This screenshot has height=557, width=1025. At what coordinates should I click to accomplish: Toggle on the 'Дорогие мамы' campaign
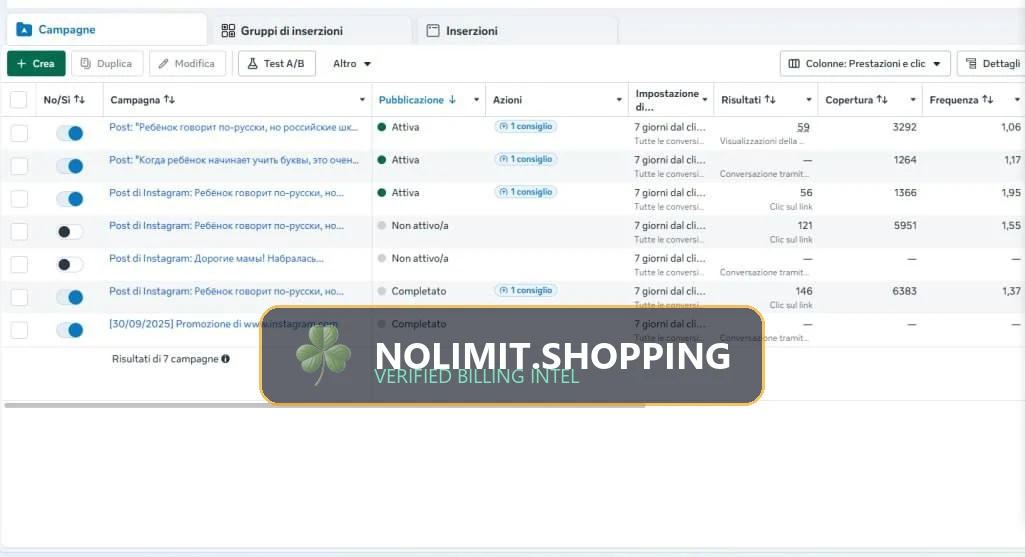coord(70,264)
